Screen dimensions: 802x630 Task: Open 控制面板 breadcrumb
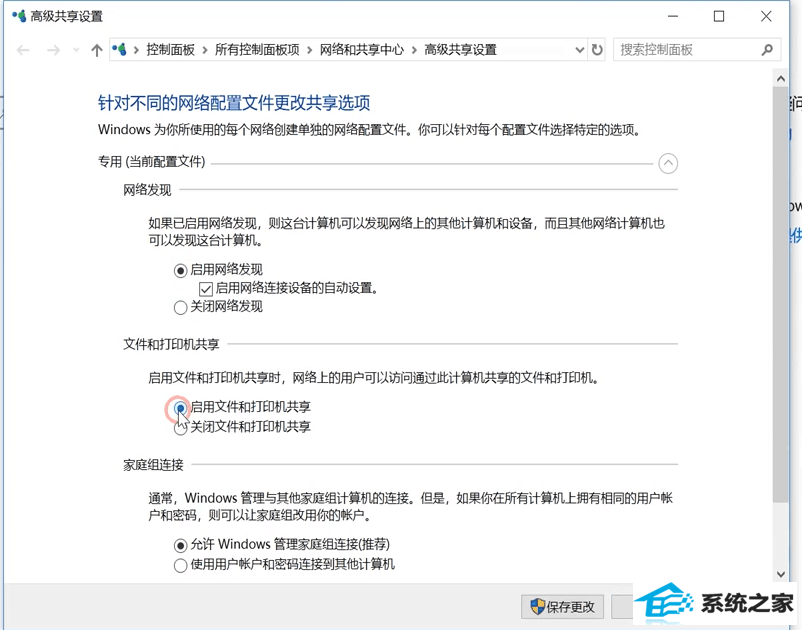pyautogui.click(x=170, y=50)
